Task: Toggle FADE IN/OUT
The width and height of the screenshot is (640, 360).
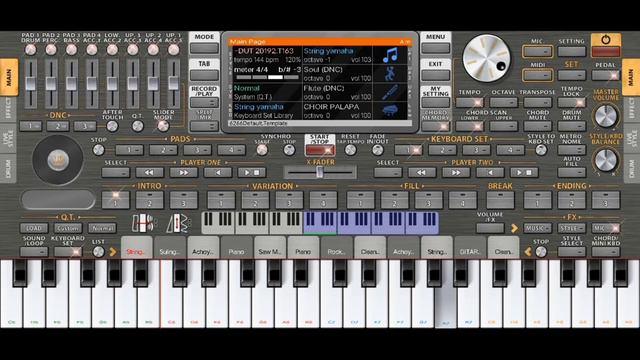Action: pyautogui.click(x=378, y=150)
